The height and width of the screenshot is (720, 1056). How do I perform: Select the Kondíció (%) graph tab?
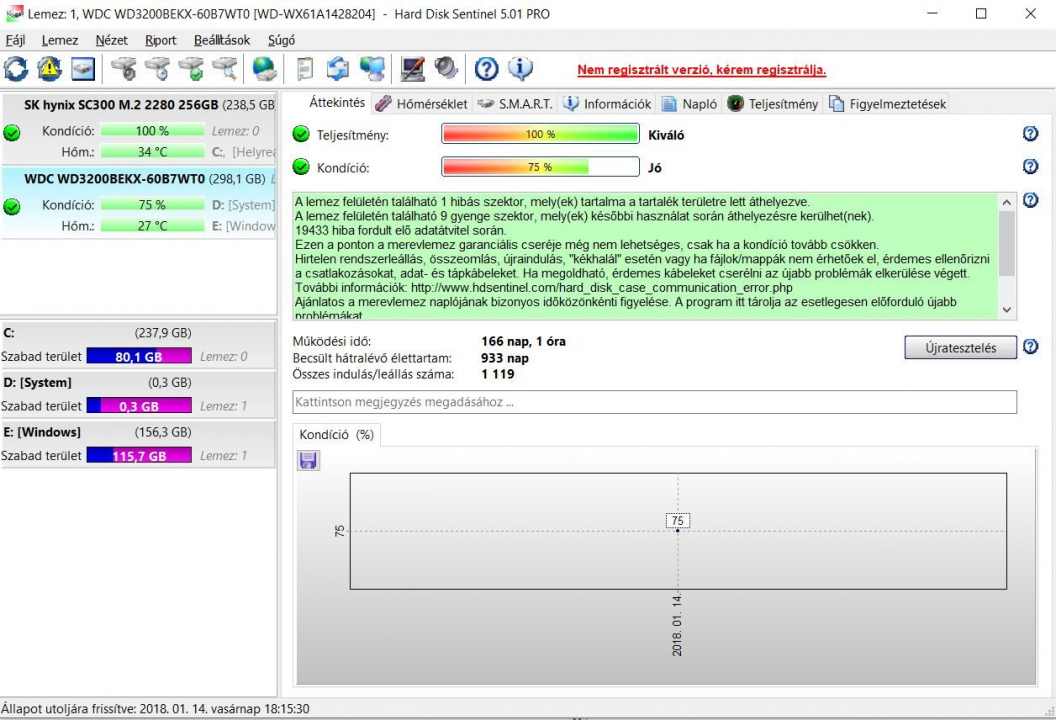336,434
